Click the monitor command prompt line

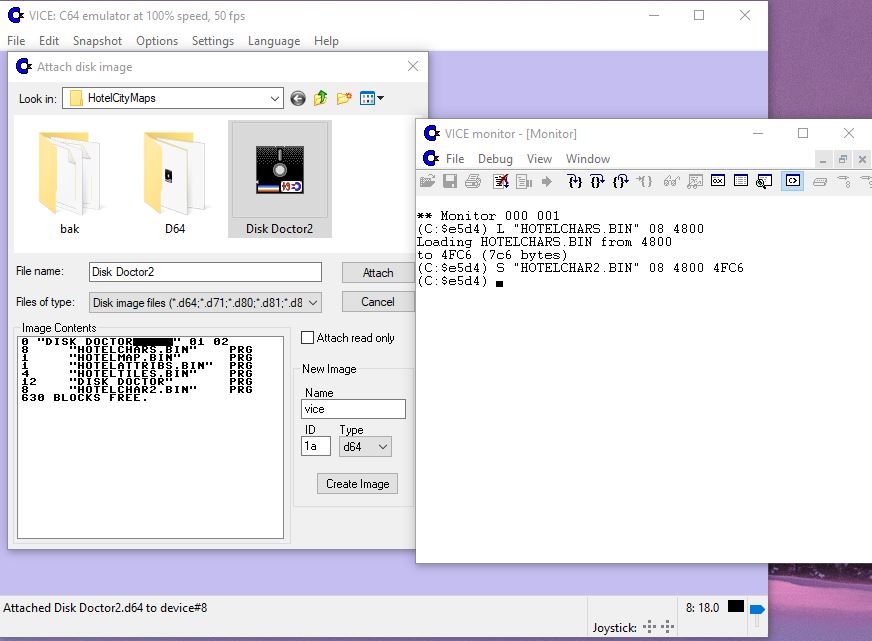pos(460,281)
